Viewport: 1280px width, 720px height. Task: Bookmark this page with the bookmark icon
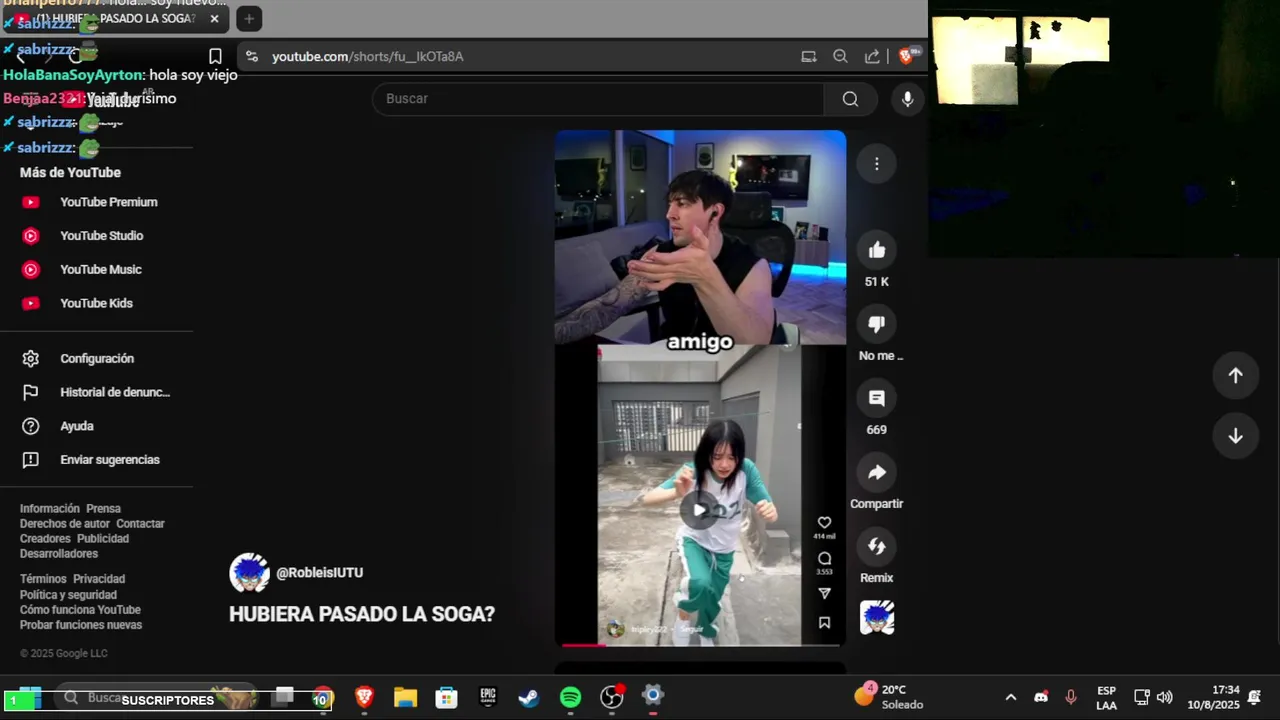[x=215, y=57]
